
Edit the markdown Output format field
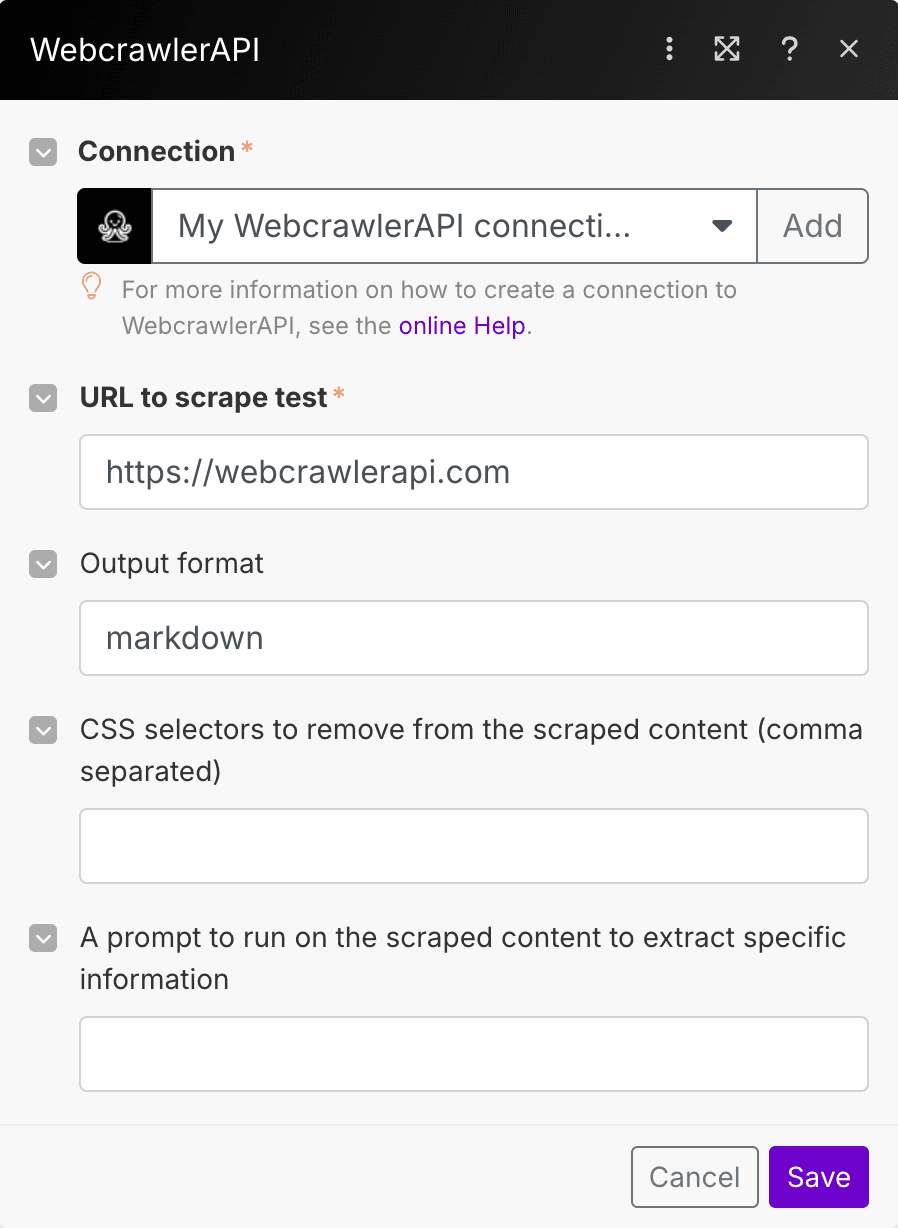[473, 637]
